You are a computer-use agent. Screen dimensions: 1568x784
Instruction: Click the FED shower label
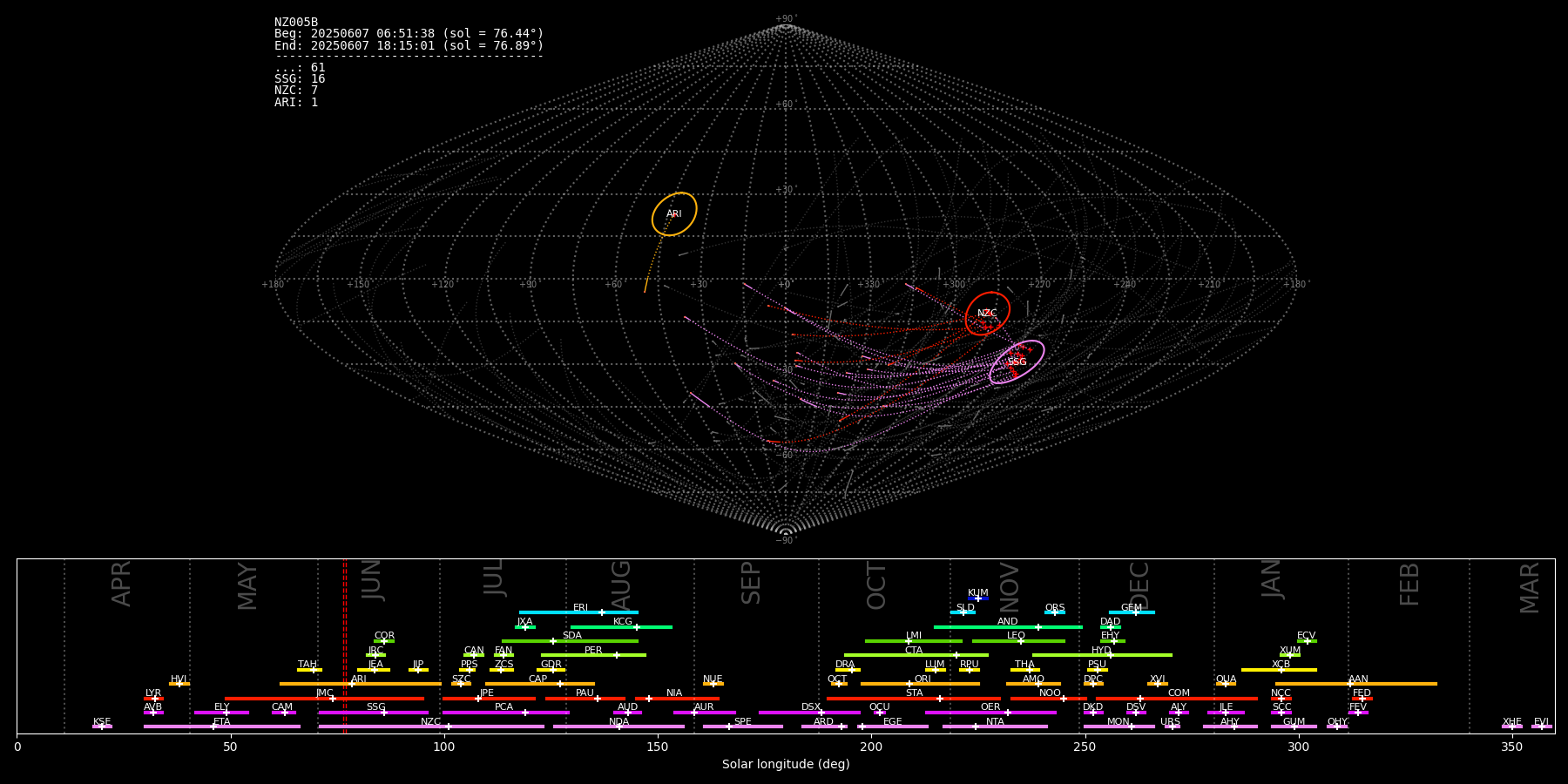1362,693
